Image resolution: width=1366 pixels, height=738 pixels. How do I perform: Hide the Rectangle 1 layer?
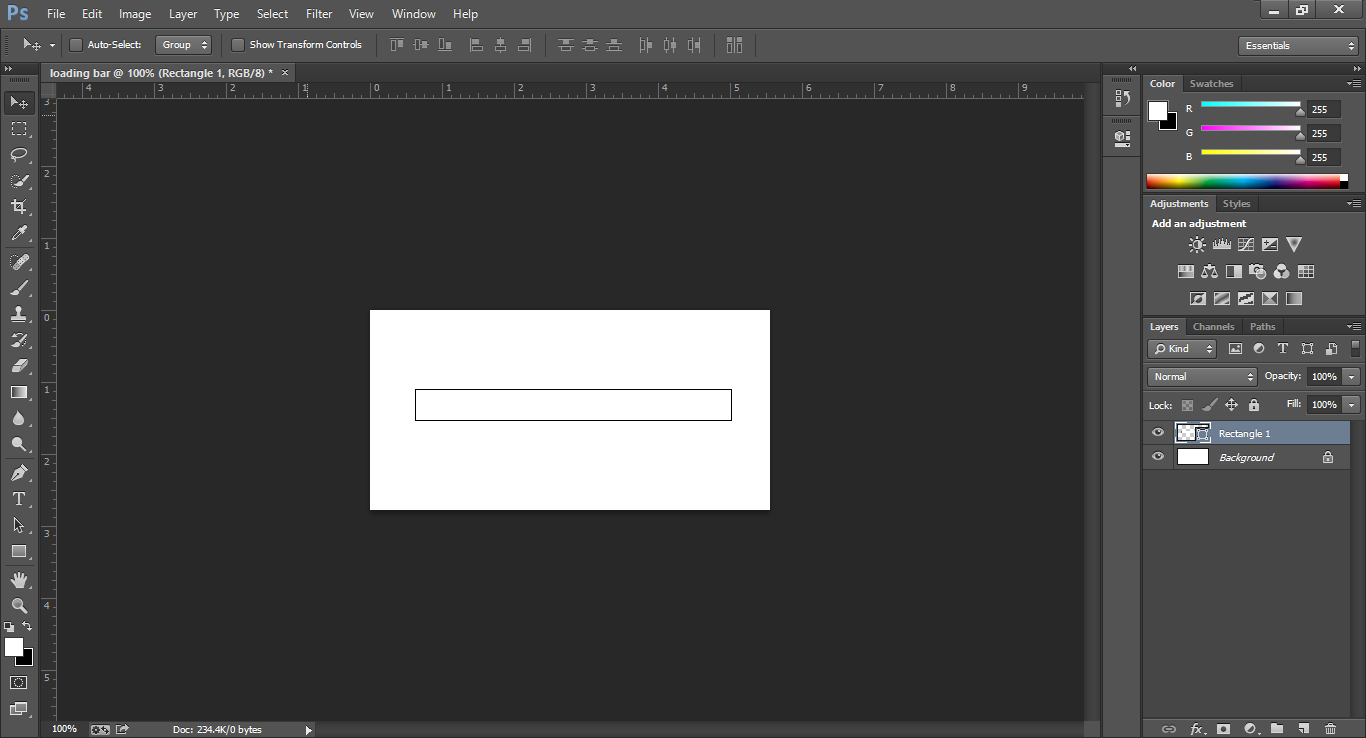coord(1157,432)
